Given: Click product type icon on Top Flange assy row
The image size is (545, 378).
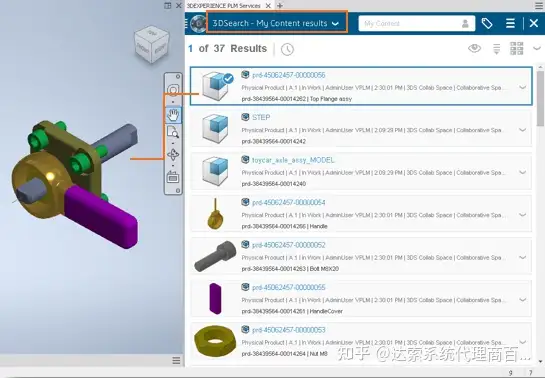Looking at the screenshot, I should [245, 74].
